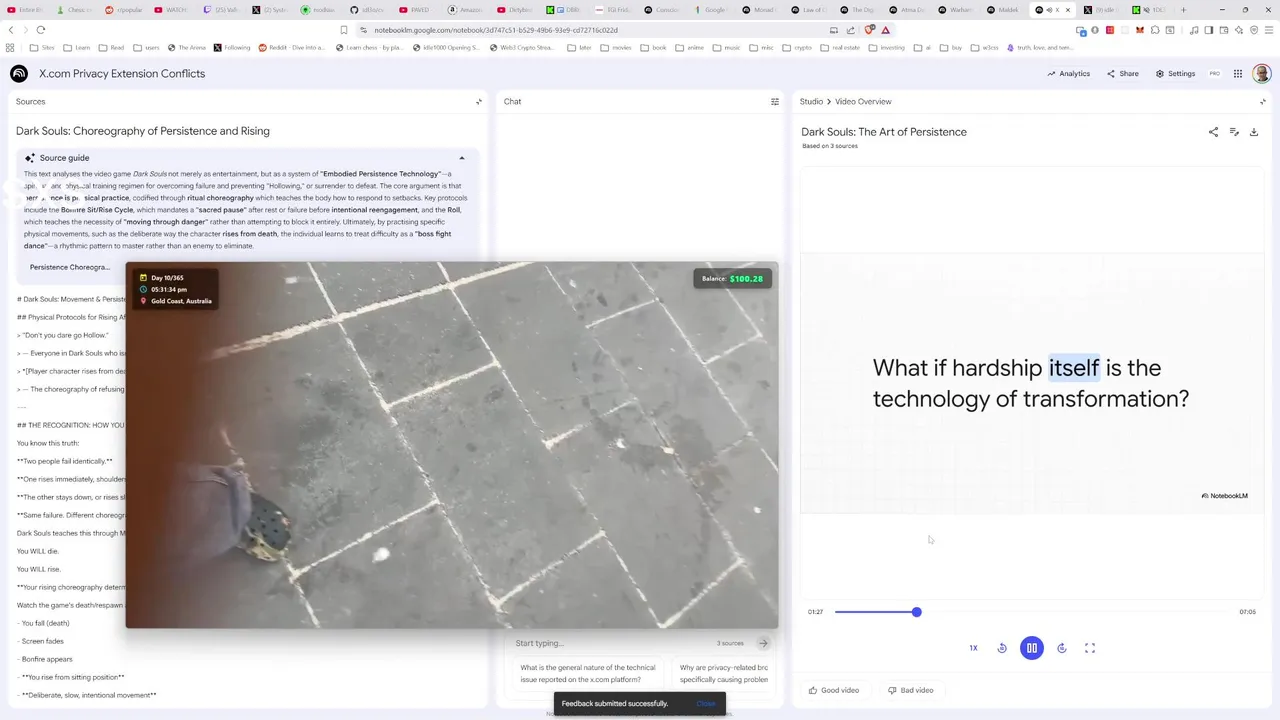The height and width of the screenshot is (720, 1280).
Task: Switch to the r/popular browser tab
Action: [x=125, y=10]
